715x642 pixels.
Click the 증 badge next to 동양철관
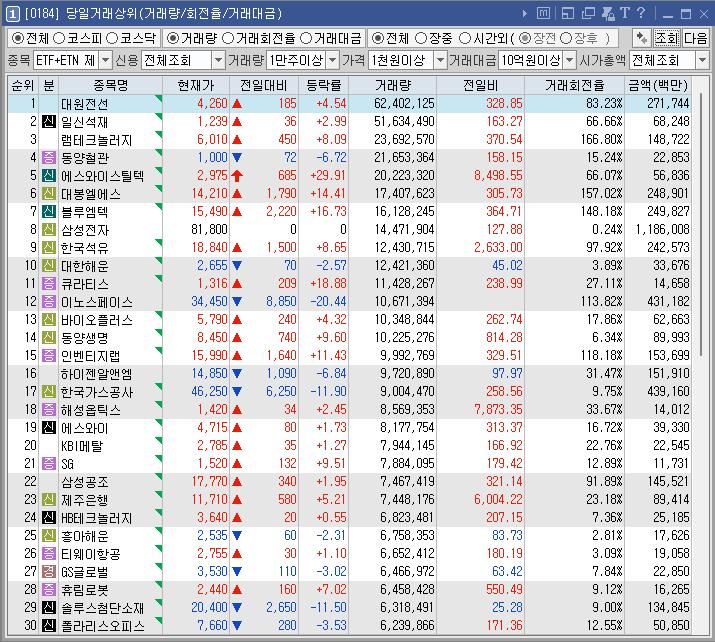[x=49, y=157]
